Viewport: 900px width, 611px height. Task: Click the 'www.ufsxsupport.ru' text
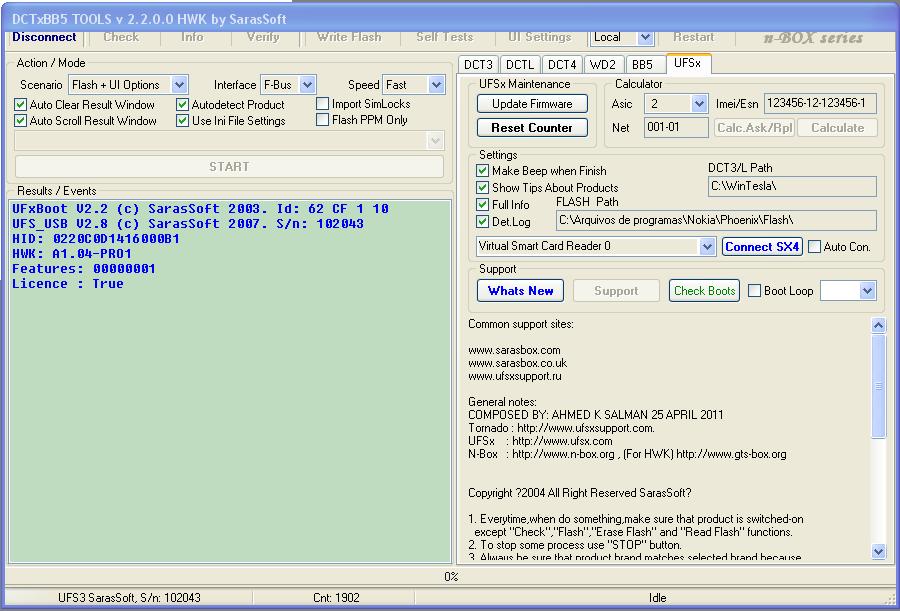515,377
